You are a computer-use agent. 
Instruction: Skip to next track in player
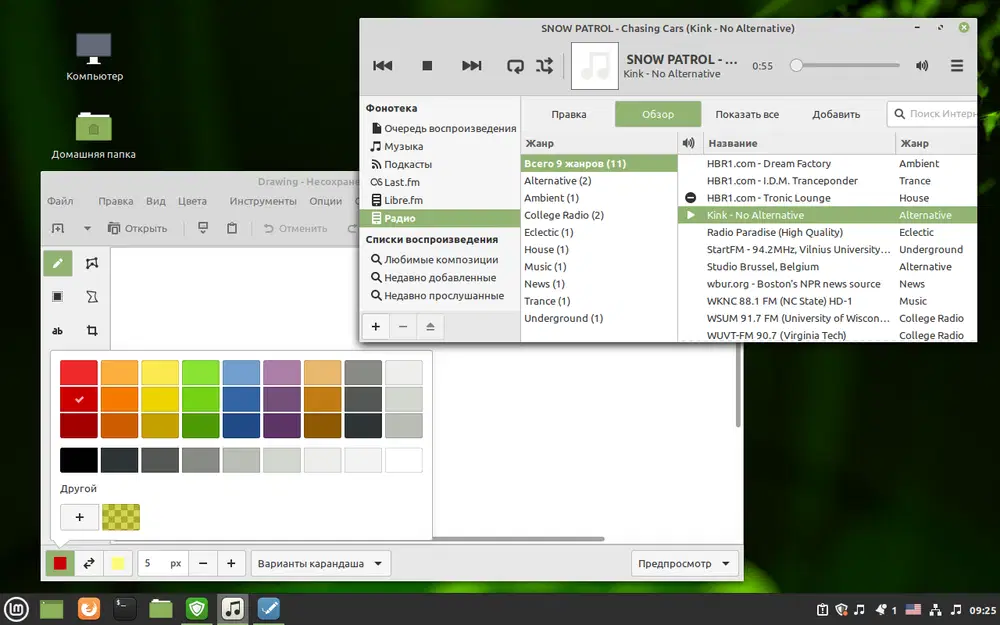471,66
